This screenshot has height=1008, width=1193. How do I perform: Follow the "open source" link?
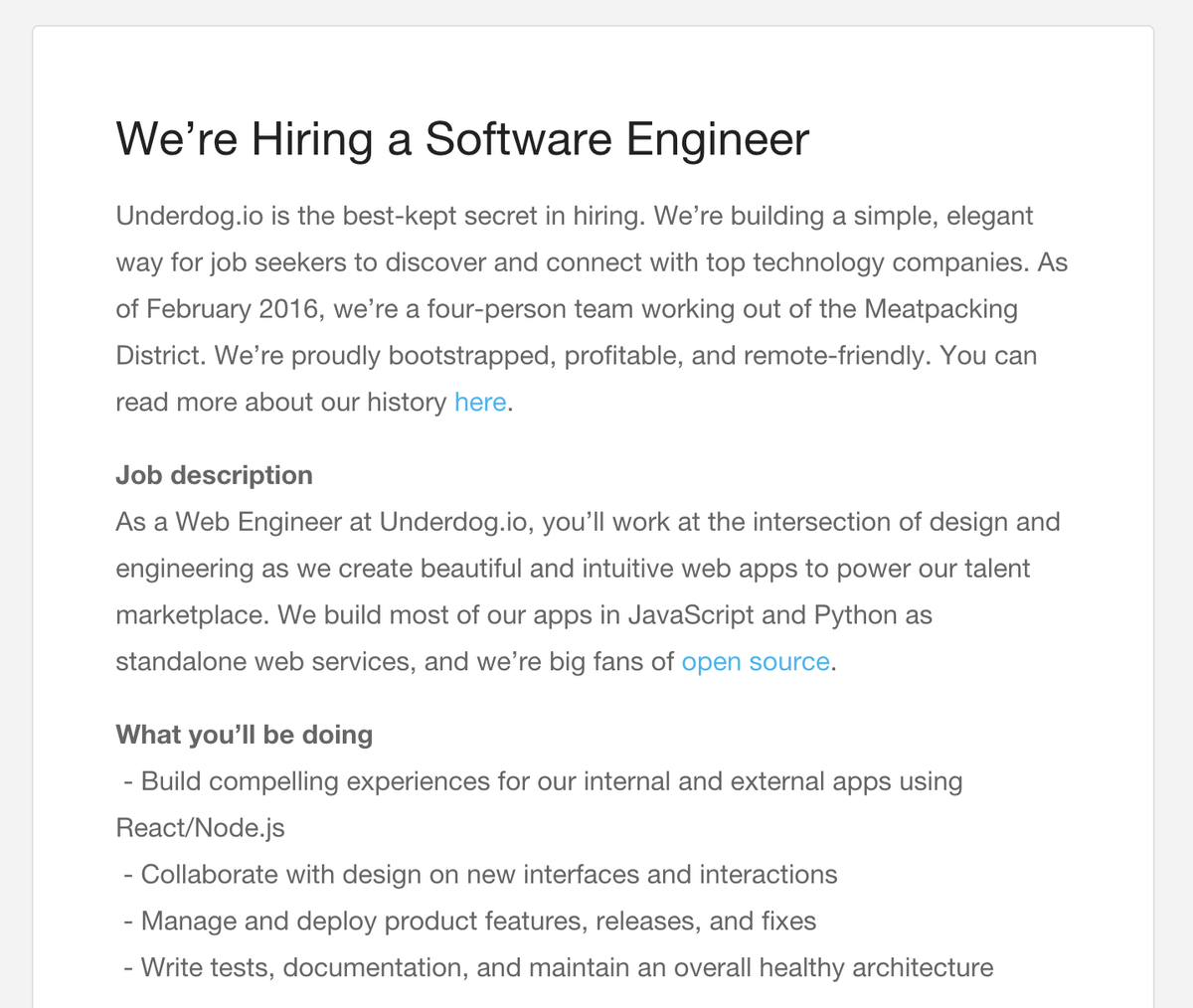pos(755,662)
